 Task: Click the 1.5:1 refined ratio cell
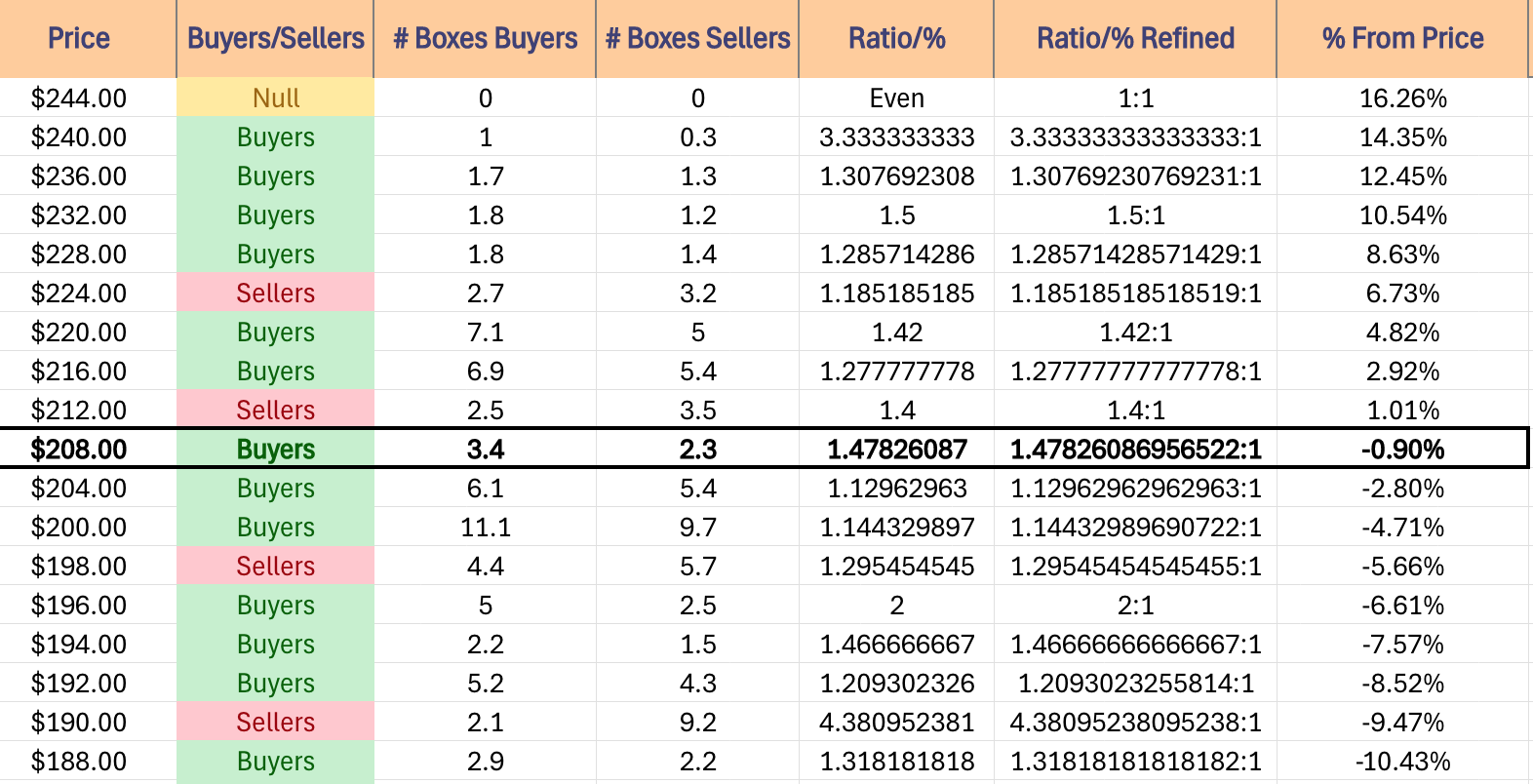coord(1135,215)
